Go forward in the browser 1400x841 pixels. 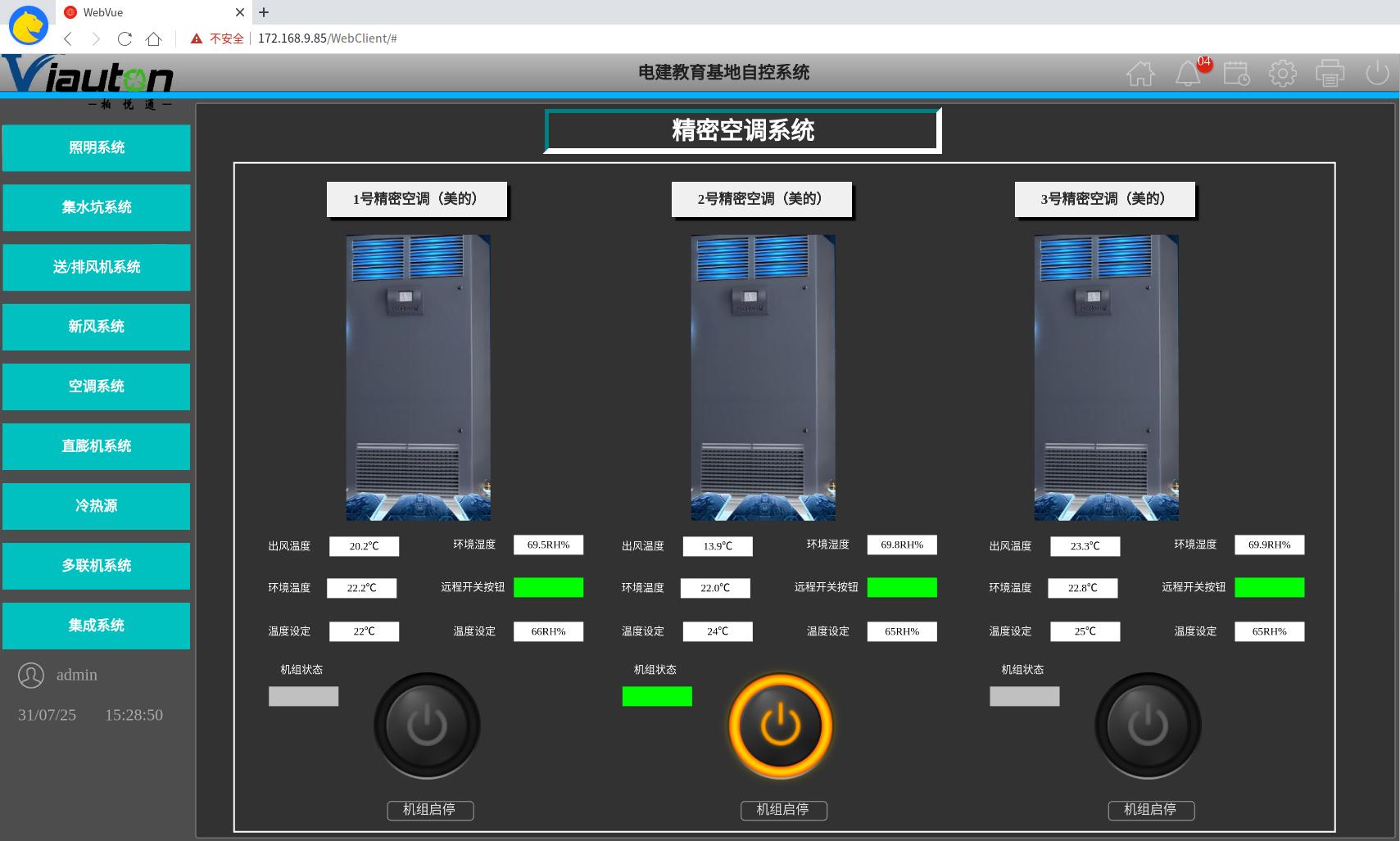coord(96,38)
